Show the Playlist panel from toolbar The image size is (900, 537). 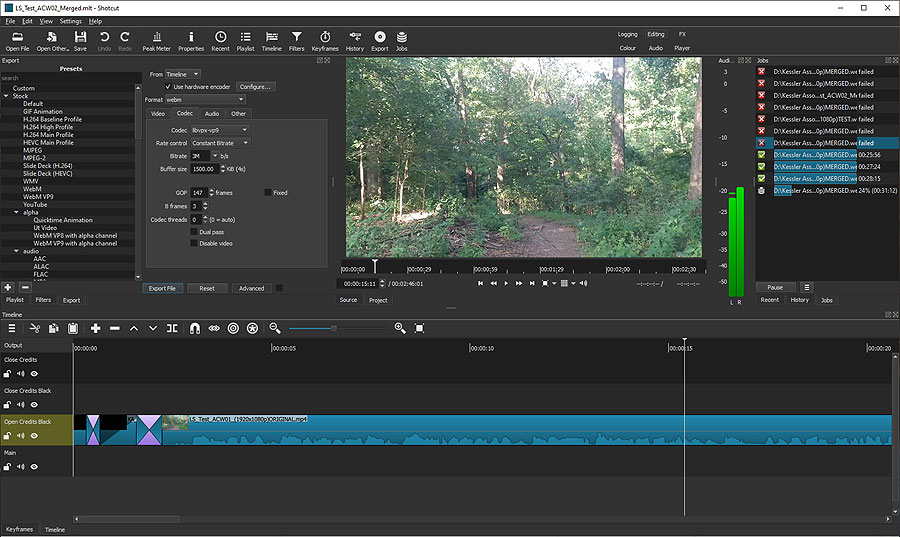245,41
